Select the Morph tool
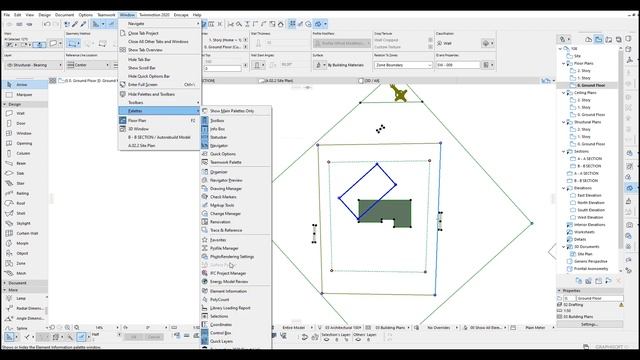This screenshot has height=360, width=640. (24, 243)
